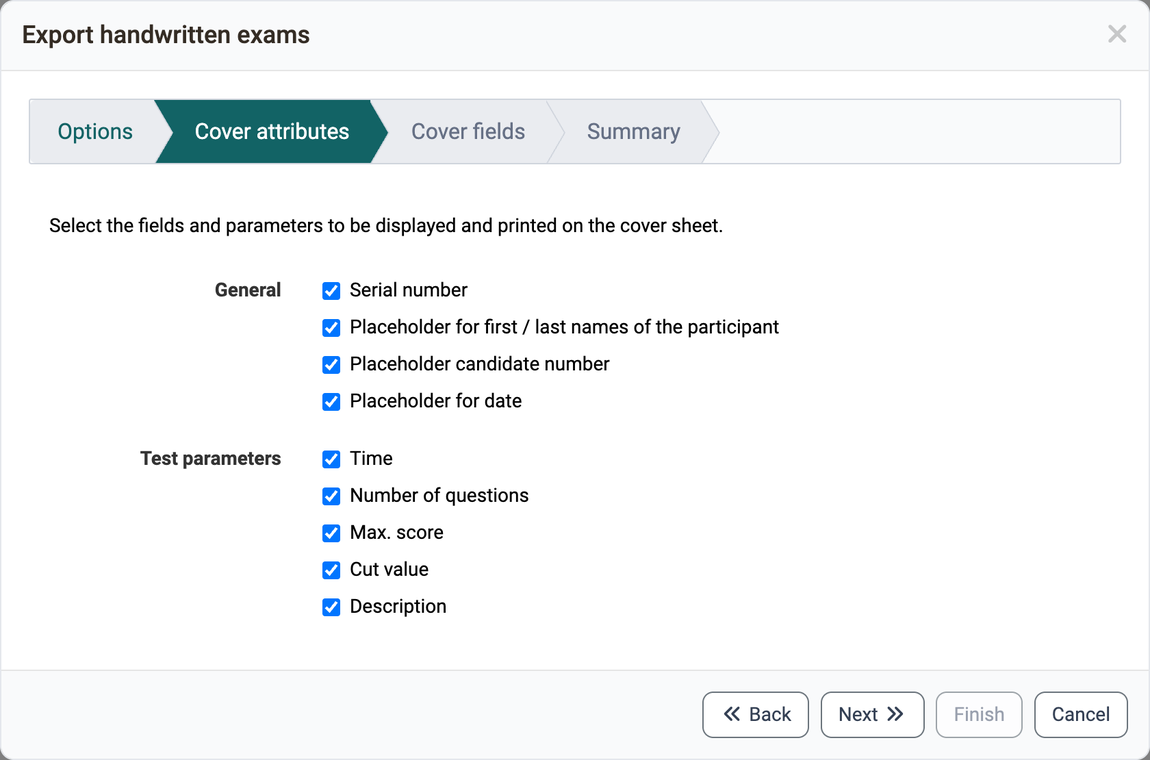Select the Cover attributes step
Screen dimensions: 1150x760
coord(271,131)
